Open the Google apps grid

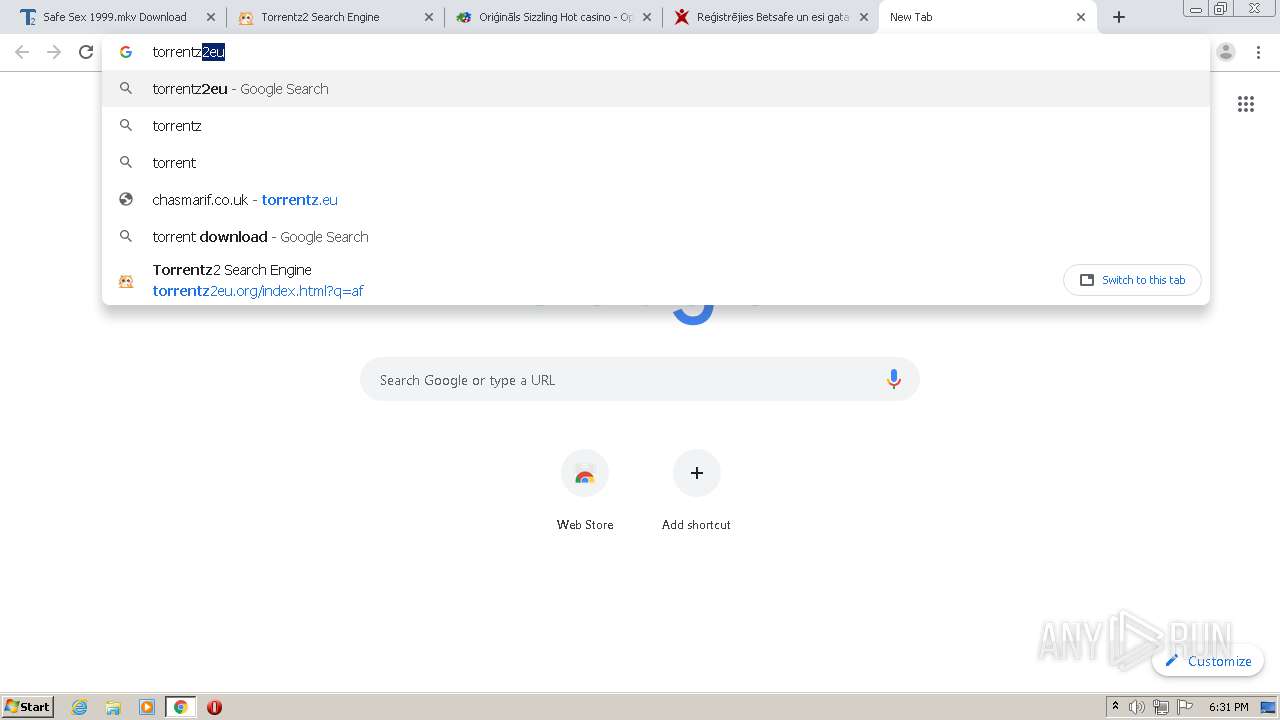pos(1246,104)
